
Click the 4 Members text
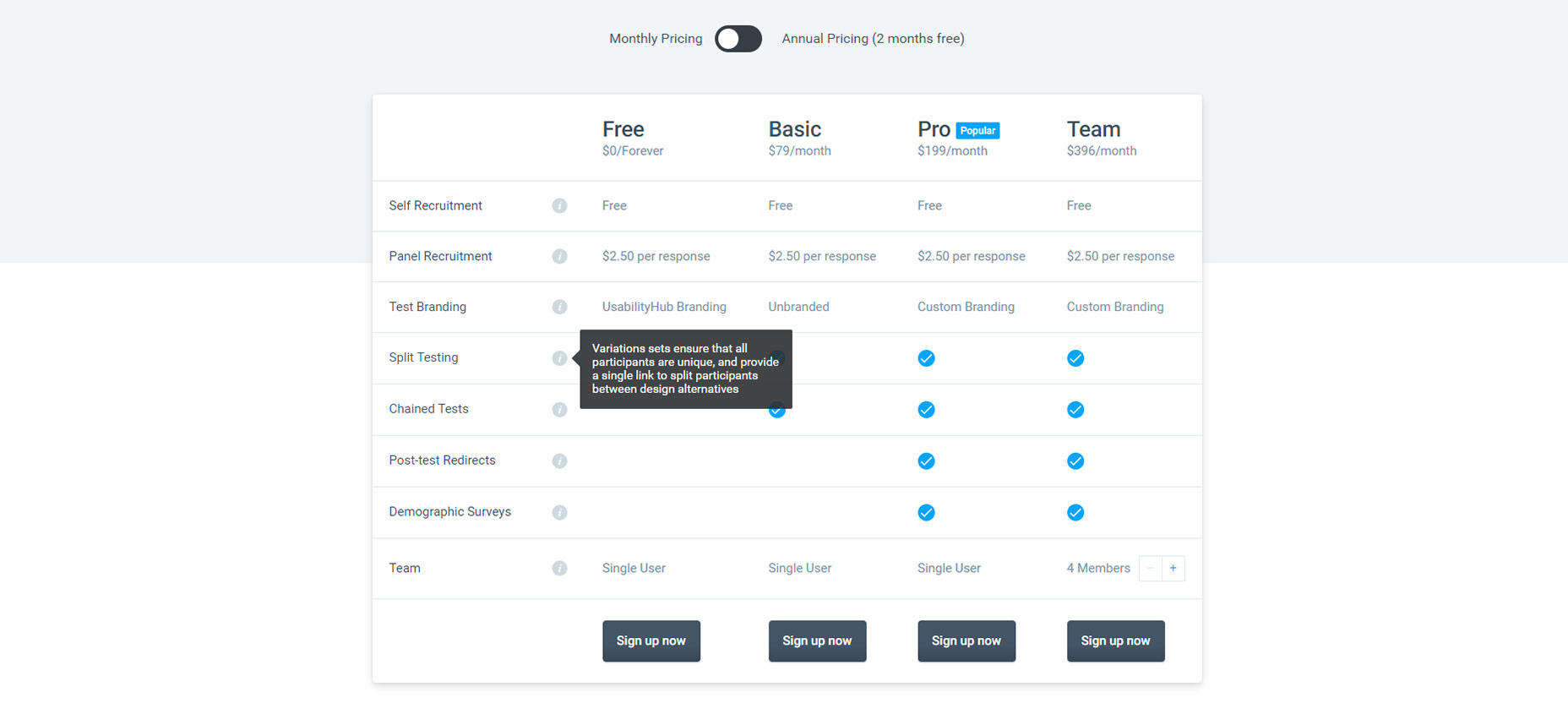click(x=1098, y=569)
